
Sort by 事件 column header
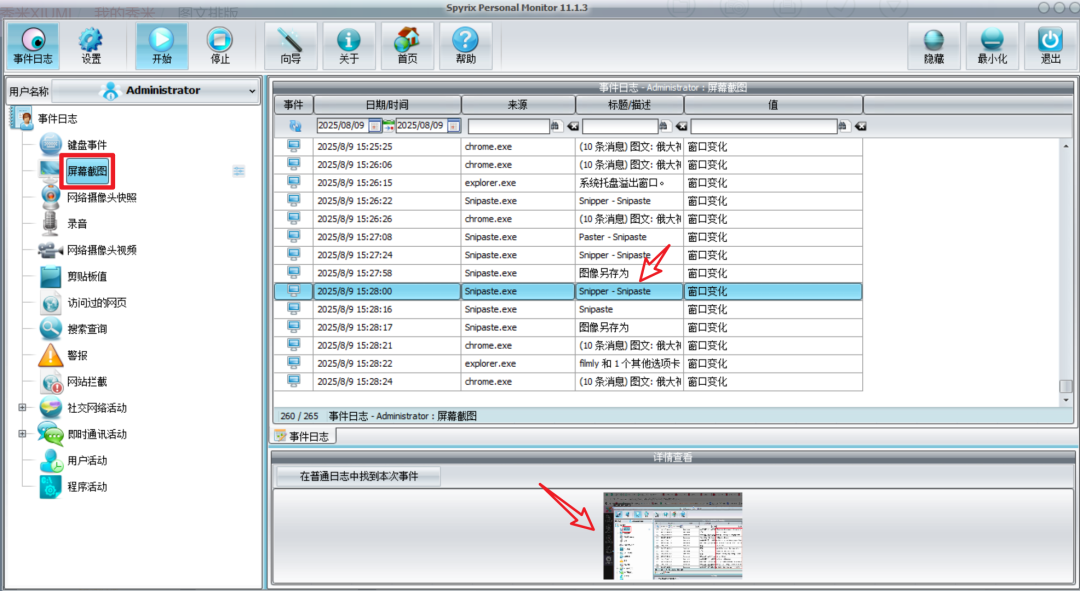pyautogui.click(x=293, y=105)
